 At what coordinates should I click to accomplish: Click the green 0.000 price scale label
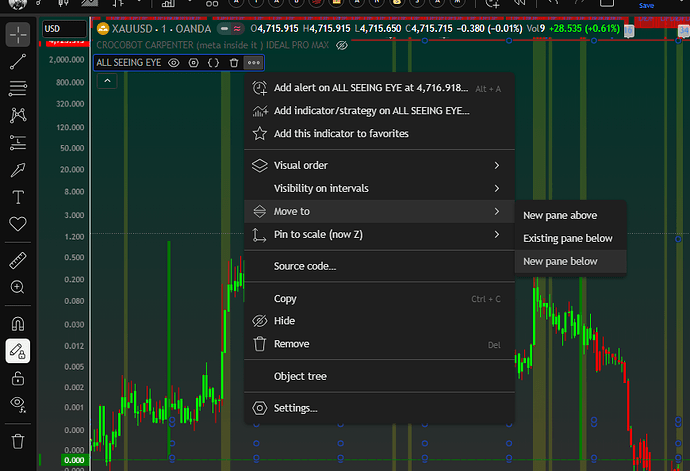(74, 460)
